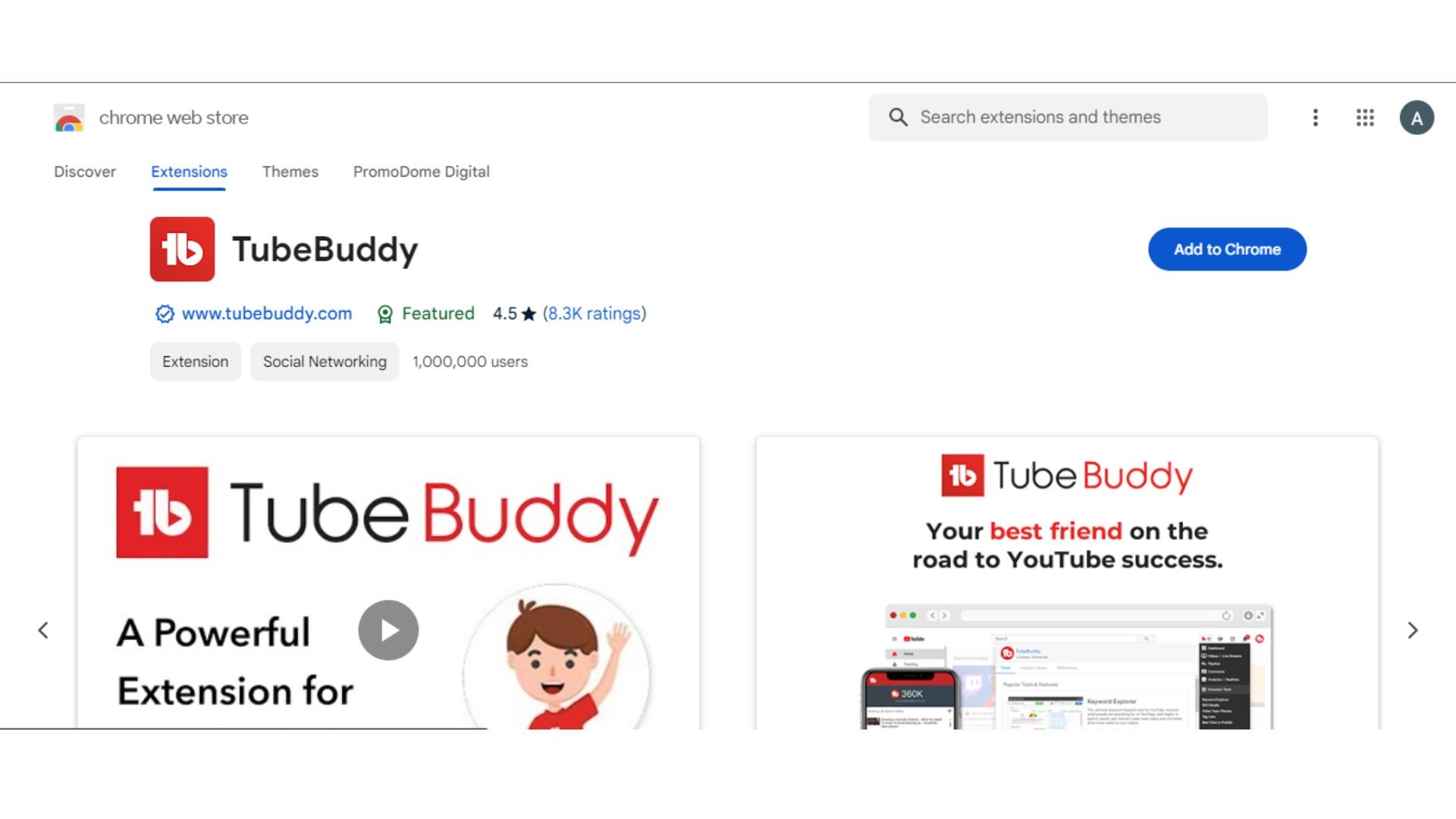Click the Featured badge icon
The width and height of the screenshot is (1456, 819).
point(385,314)
